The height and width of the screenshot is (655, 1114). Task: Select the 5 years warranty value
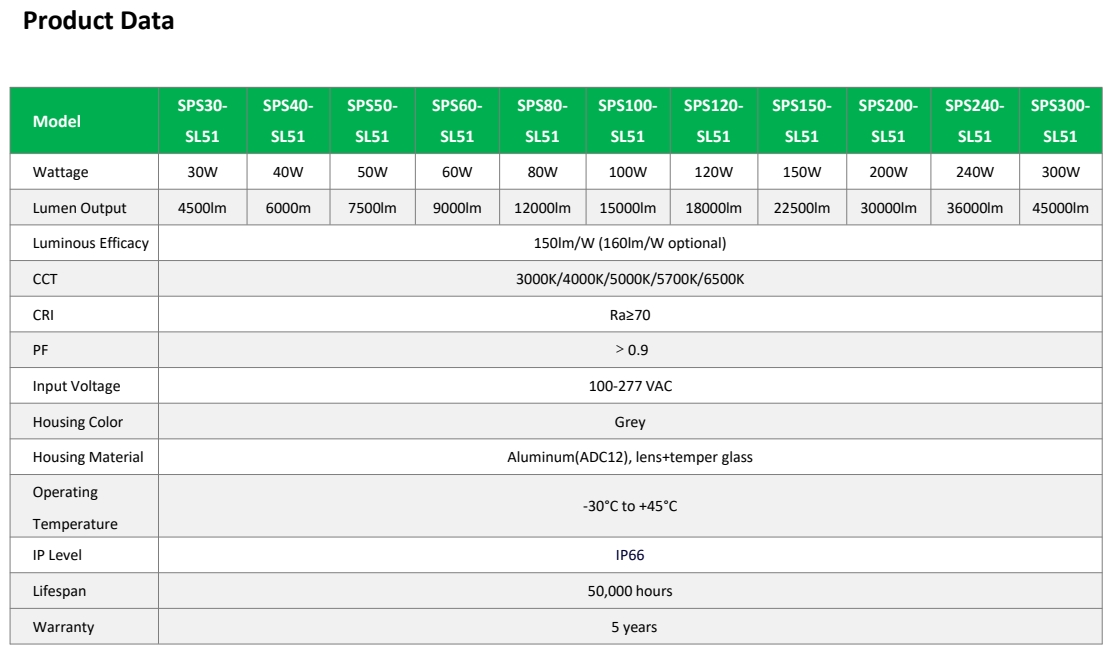(x=629, y=627)
